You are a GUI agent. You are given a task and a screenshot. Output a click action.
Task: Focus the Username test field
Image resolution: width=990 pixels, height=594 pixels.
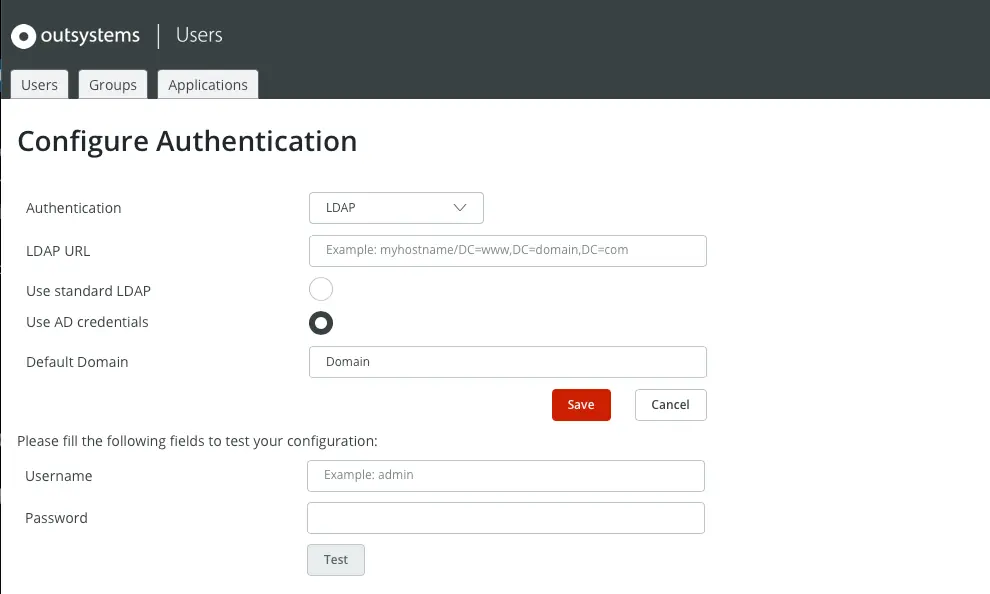[x=506, y=476]
